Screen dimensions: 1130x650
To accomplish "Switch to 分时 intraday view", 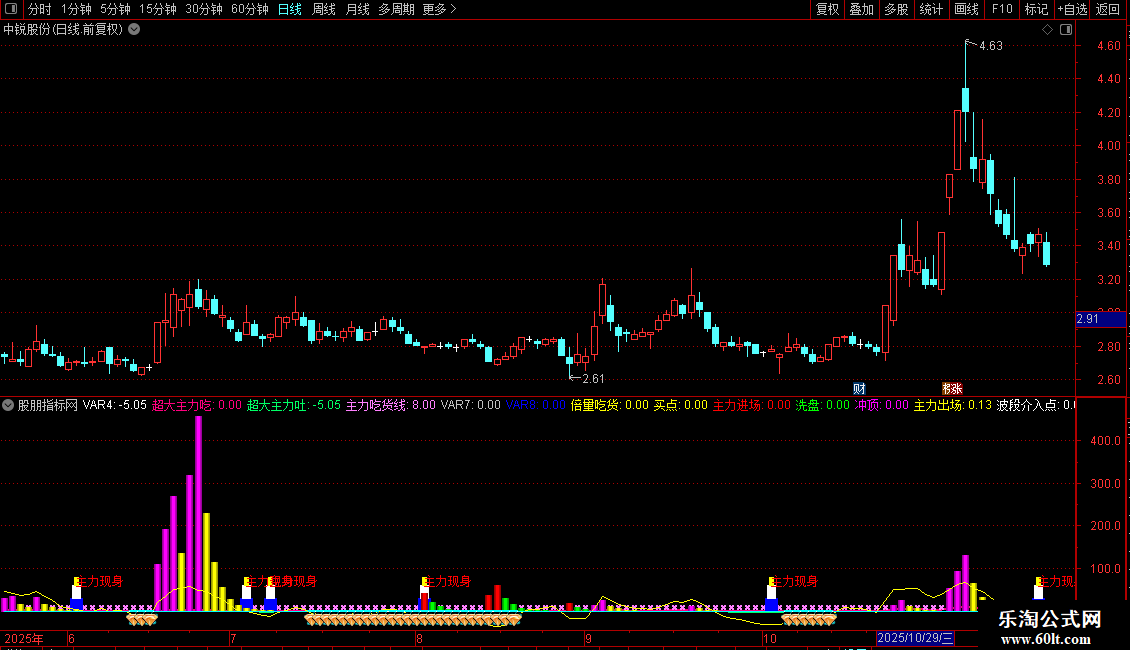I will (x=40, y=9).
